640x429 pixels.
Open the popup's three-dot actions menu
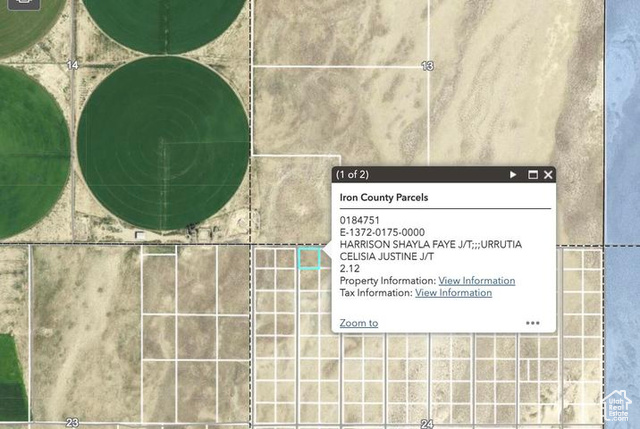pyautogui.click(x=533, y=323)
